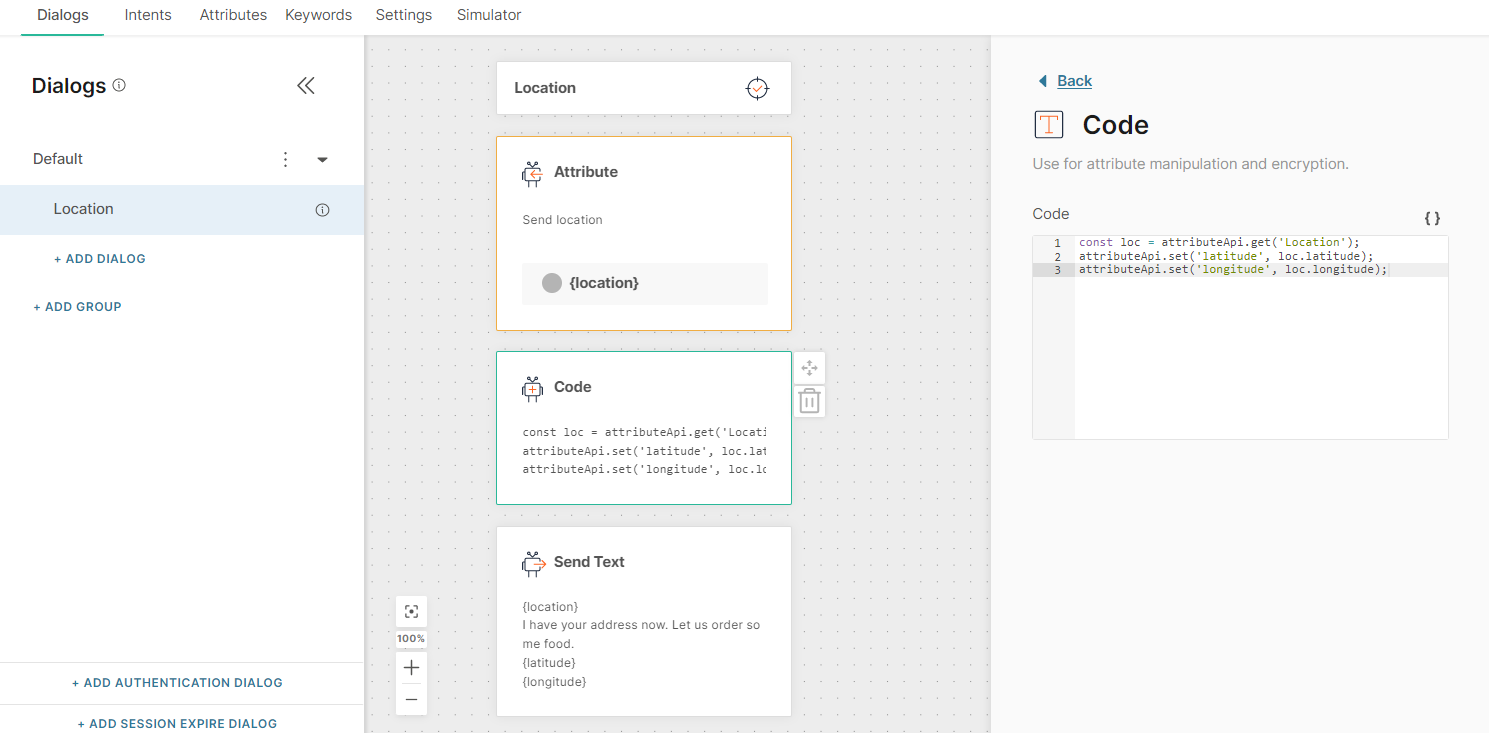Image resolution: width=1489 pixels, height=733 pixels.
Task: Click the Location dialog info icon
Action: coord(322,210)
